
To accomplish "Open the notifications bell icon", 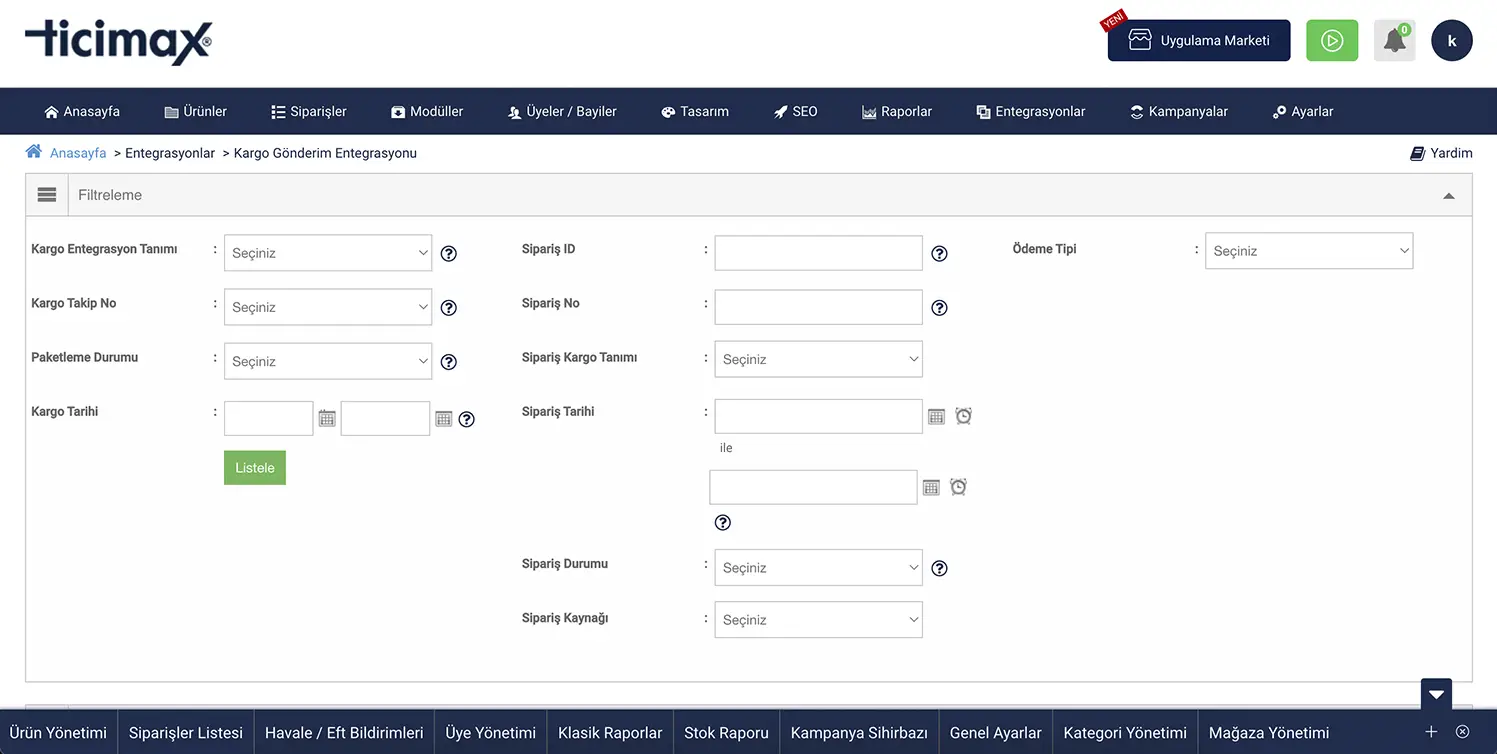I will (1394, 41).
